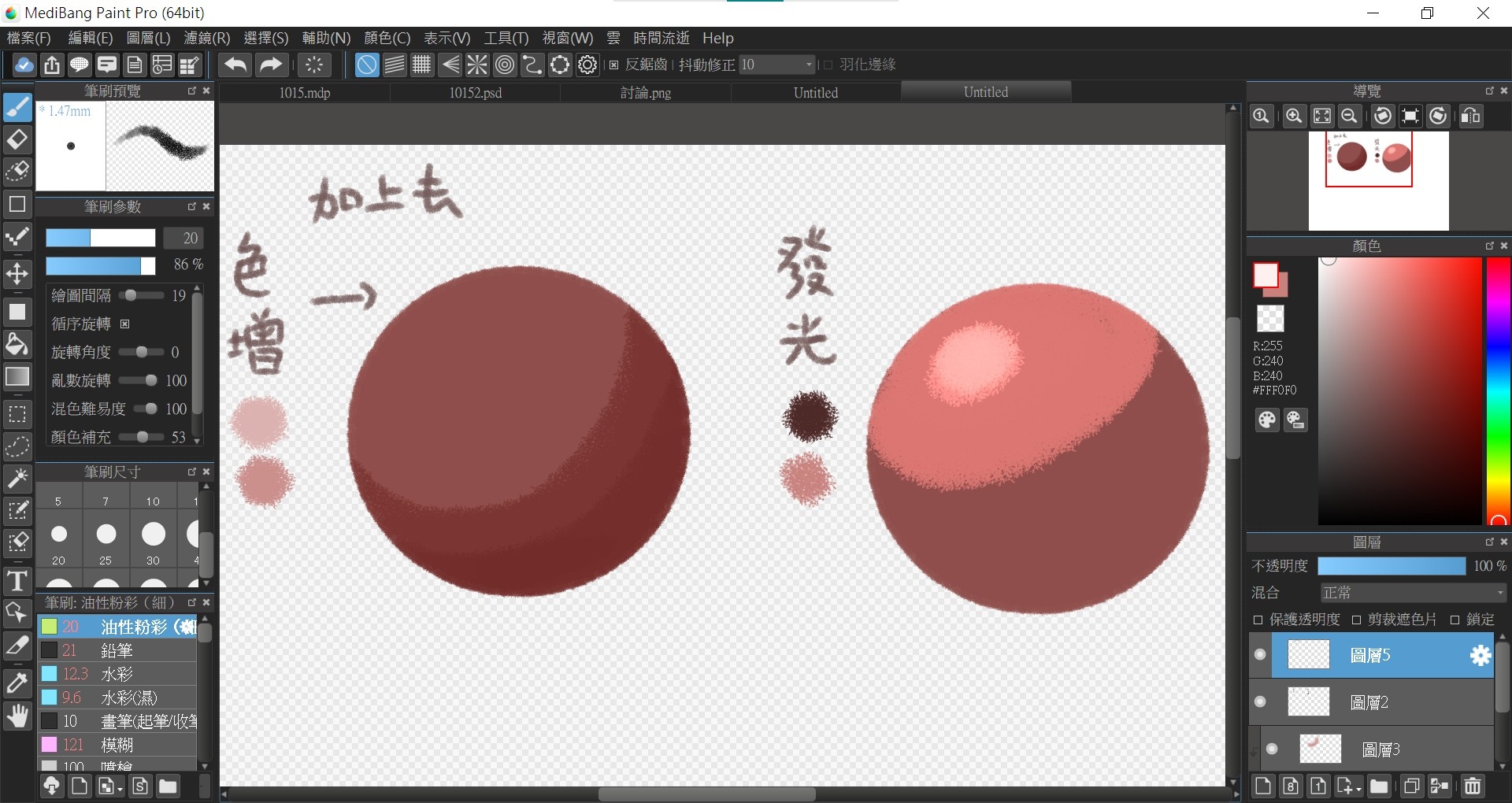Switch to 1015.mdp tab
This screenshot has height=803, width=1512.
pyautogui.click(x=305, y=92)
